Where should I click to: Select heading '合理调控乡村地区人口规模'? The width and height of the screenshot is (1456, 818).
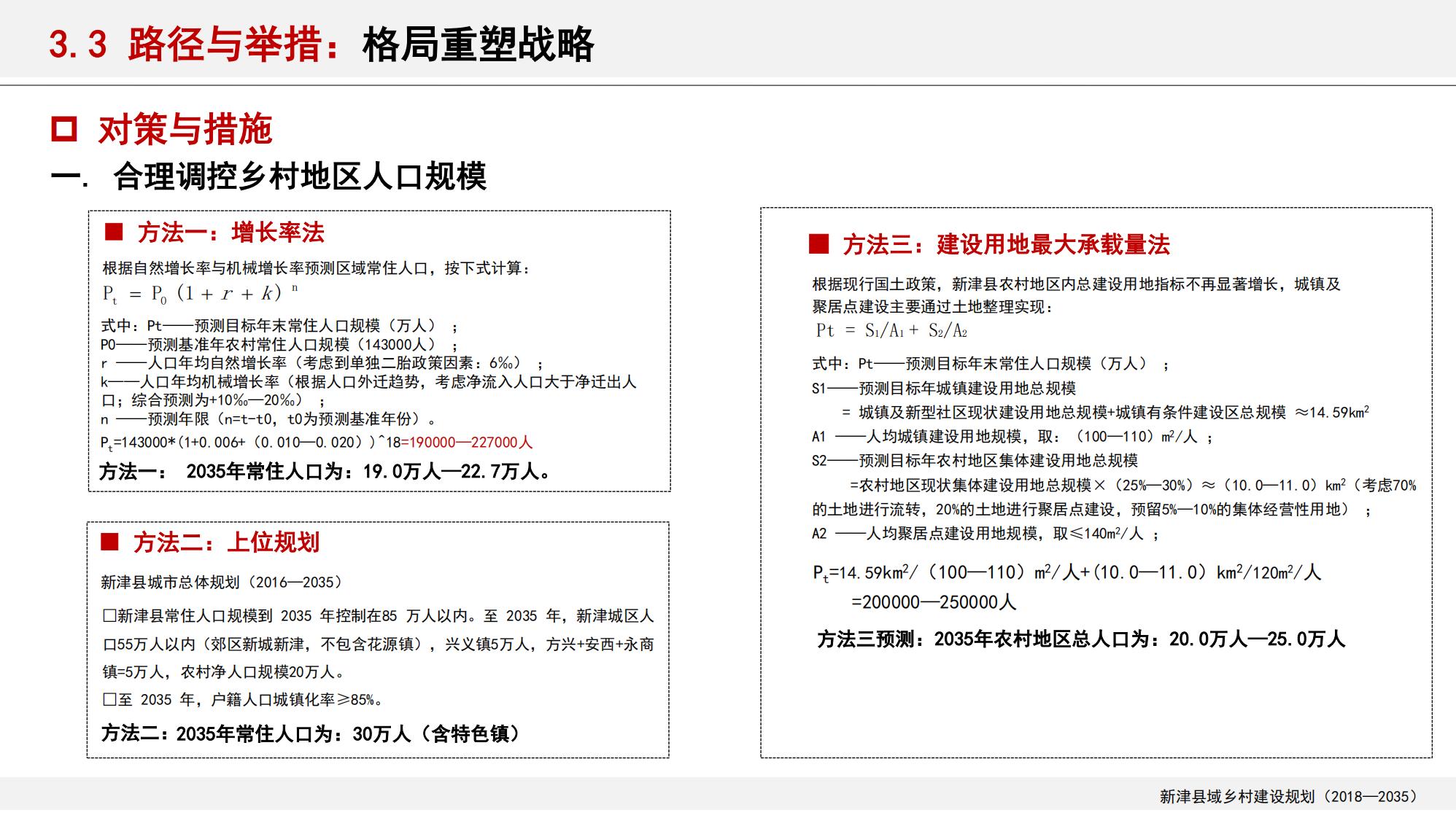click(x=300, y=176)
